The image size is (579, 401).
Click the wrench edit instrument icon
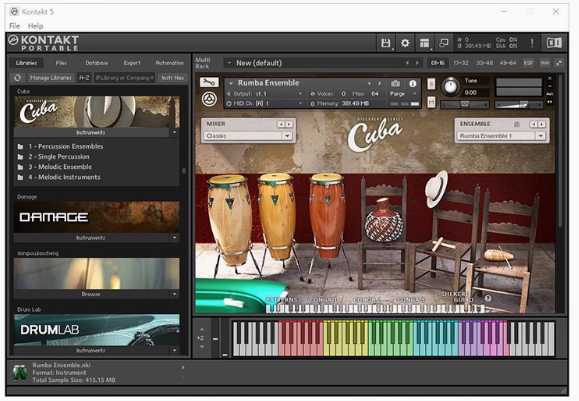coord(209,82)
